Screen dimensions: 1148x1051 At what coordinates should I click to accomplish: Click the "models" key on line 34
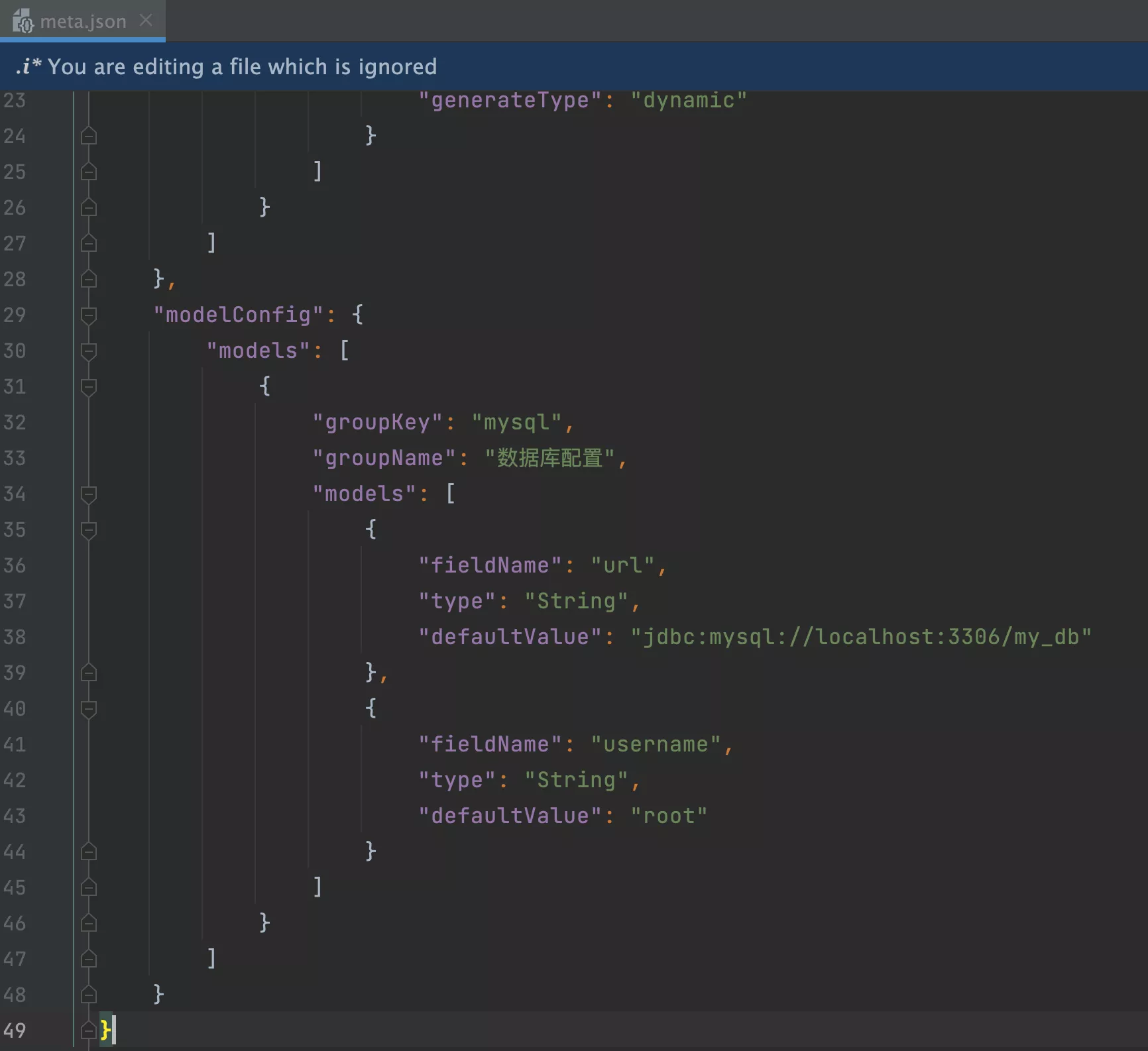pyautogui.click(x=364, y=494)
